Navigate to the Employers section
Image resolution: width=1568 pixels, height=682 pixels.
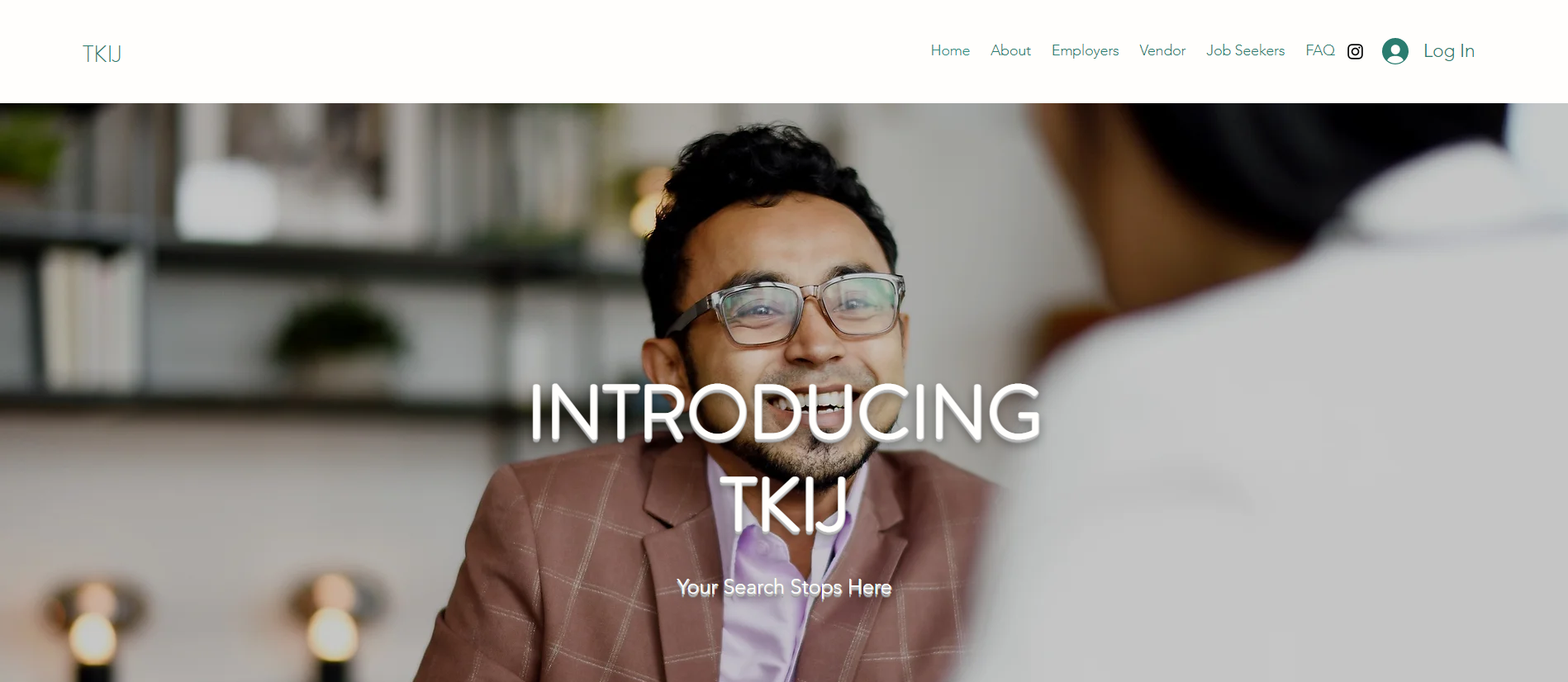[1085, 50]
